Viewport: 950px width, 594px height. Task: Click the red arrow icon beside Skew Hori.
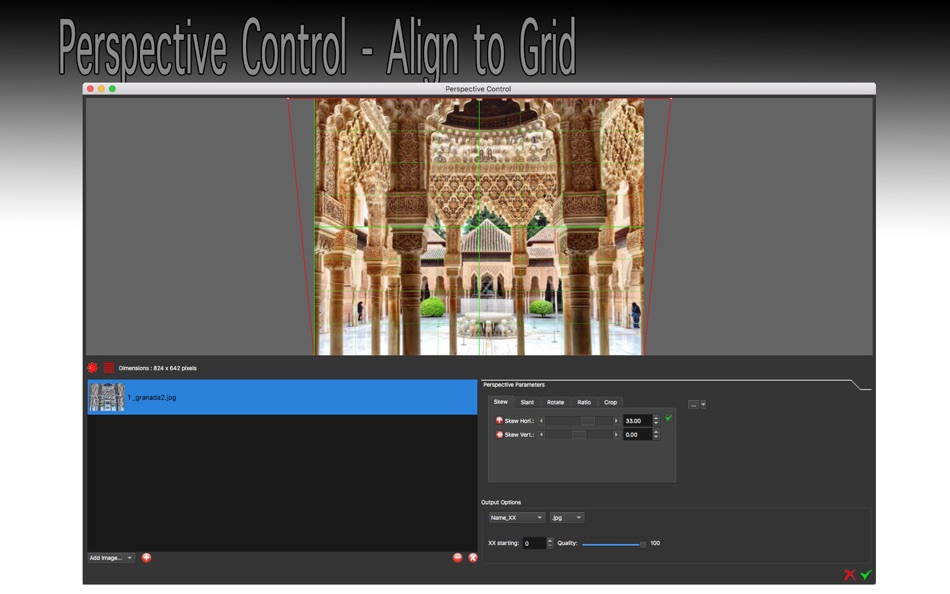coord(500,420)
